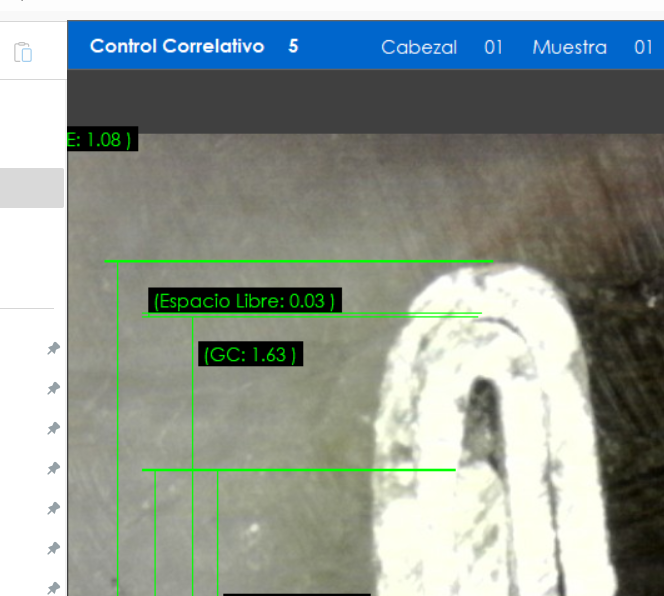Click the fourth pin icon from top
Image resolution: width=664 pixels, height=596 pixels.
pyautogui.click(x=53, y=468)
